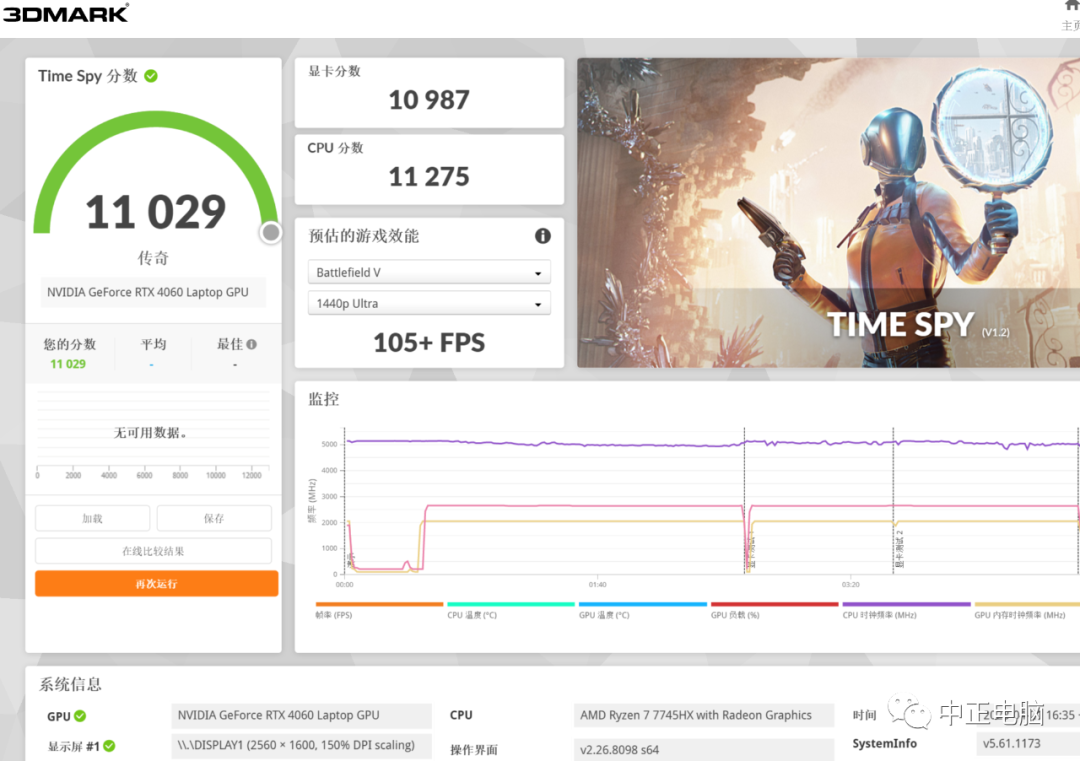Open the Battlefield V game dropdown

pos(429,273)
